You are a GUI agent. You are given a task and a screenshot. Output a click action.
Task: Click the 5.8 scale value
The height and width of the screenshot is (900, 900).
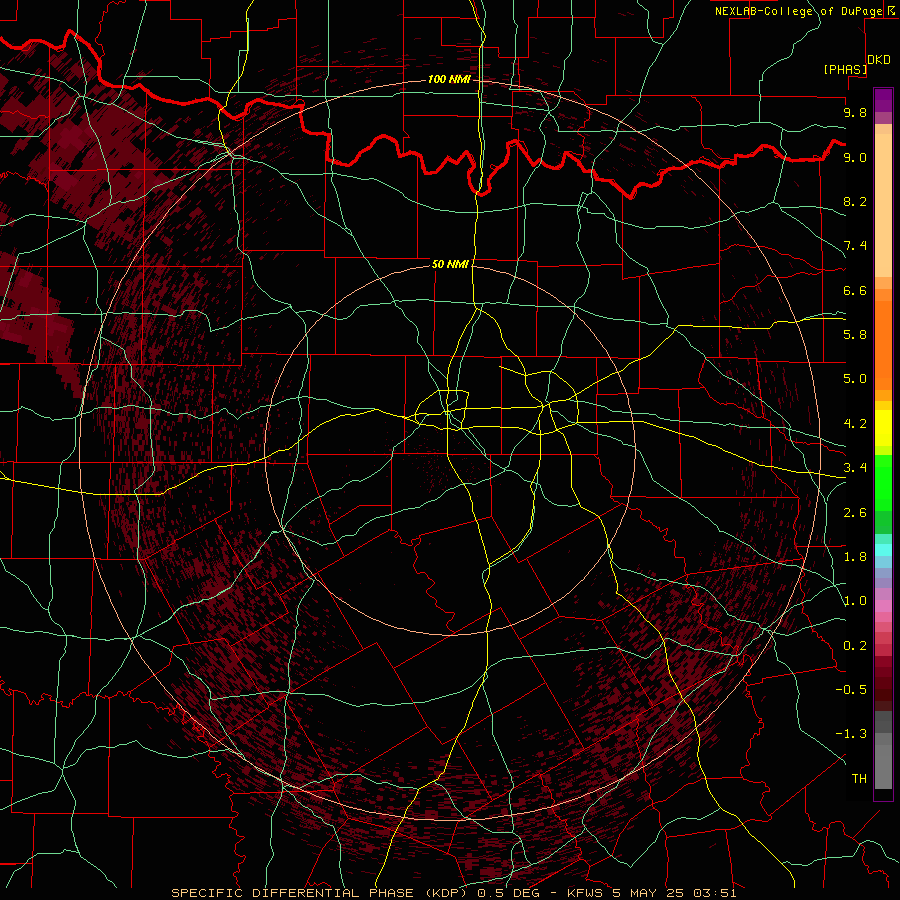[x=855, y=335]
